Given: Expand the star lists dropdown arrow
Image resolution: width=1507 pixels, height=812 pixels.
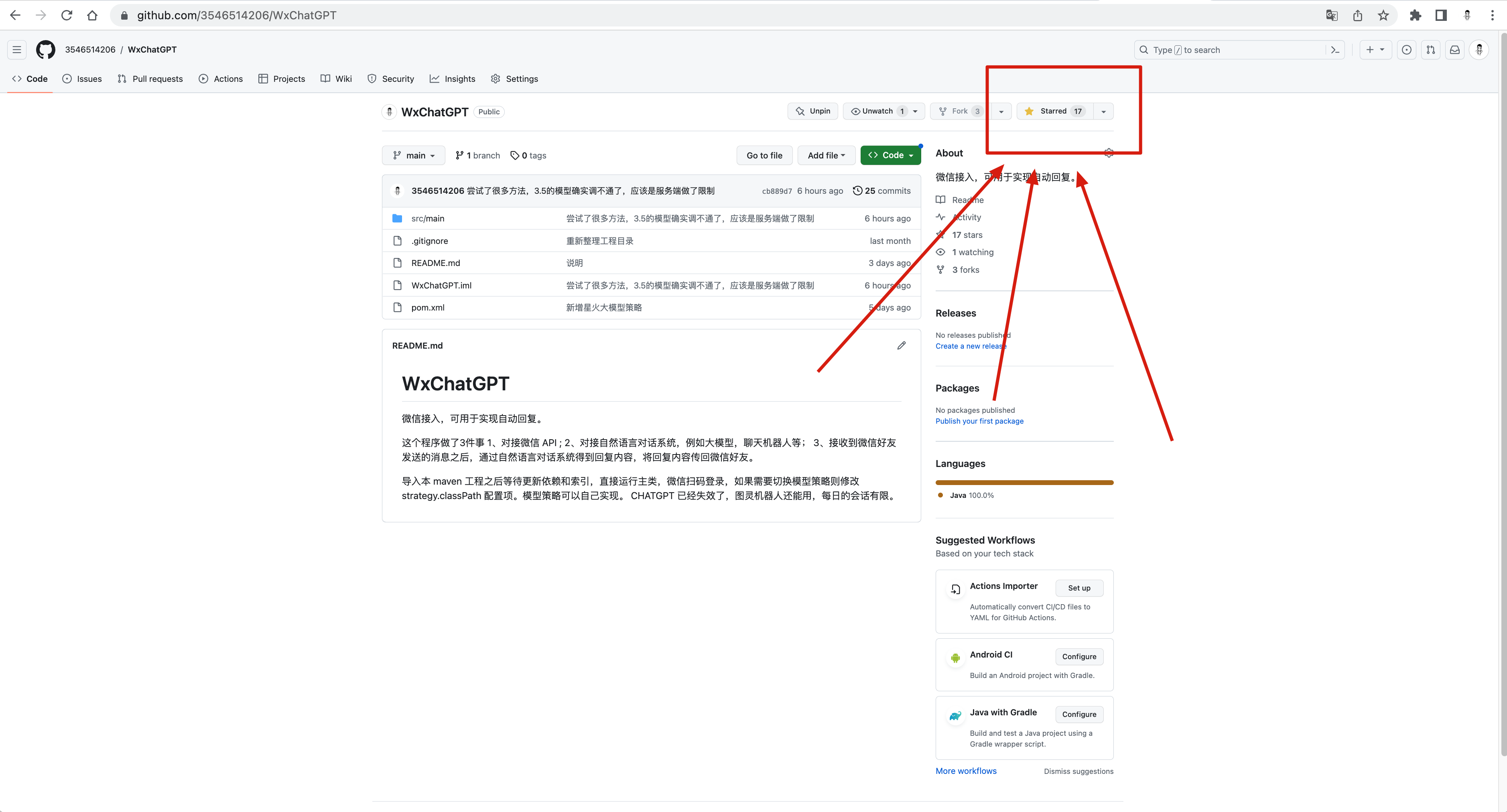Looking at the screenshot, I should [x=1103, y=111].
